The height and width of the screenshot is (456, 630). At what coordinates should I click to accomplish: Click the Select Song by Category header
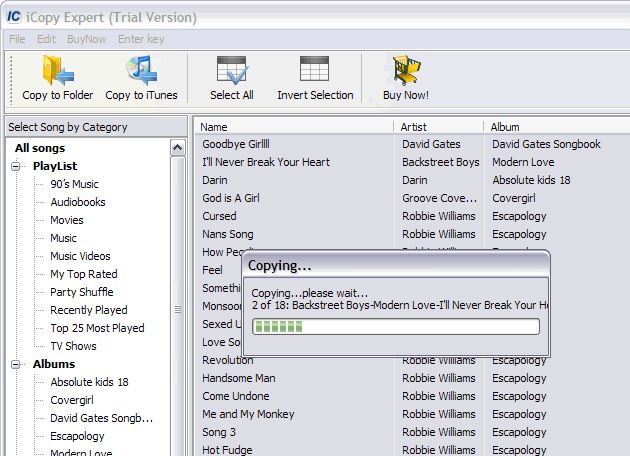point(96,127)
